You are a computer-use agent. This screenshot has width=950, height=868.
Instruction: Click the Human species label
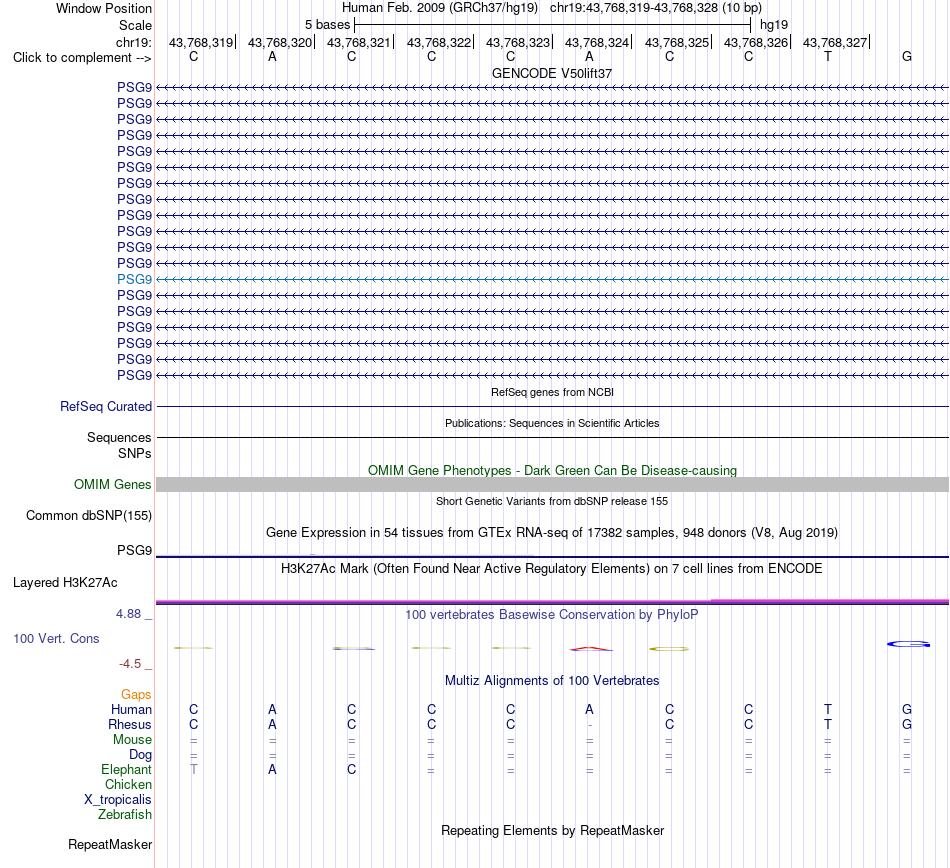(x=131, y=709)
